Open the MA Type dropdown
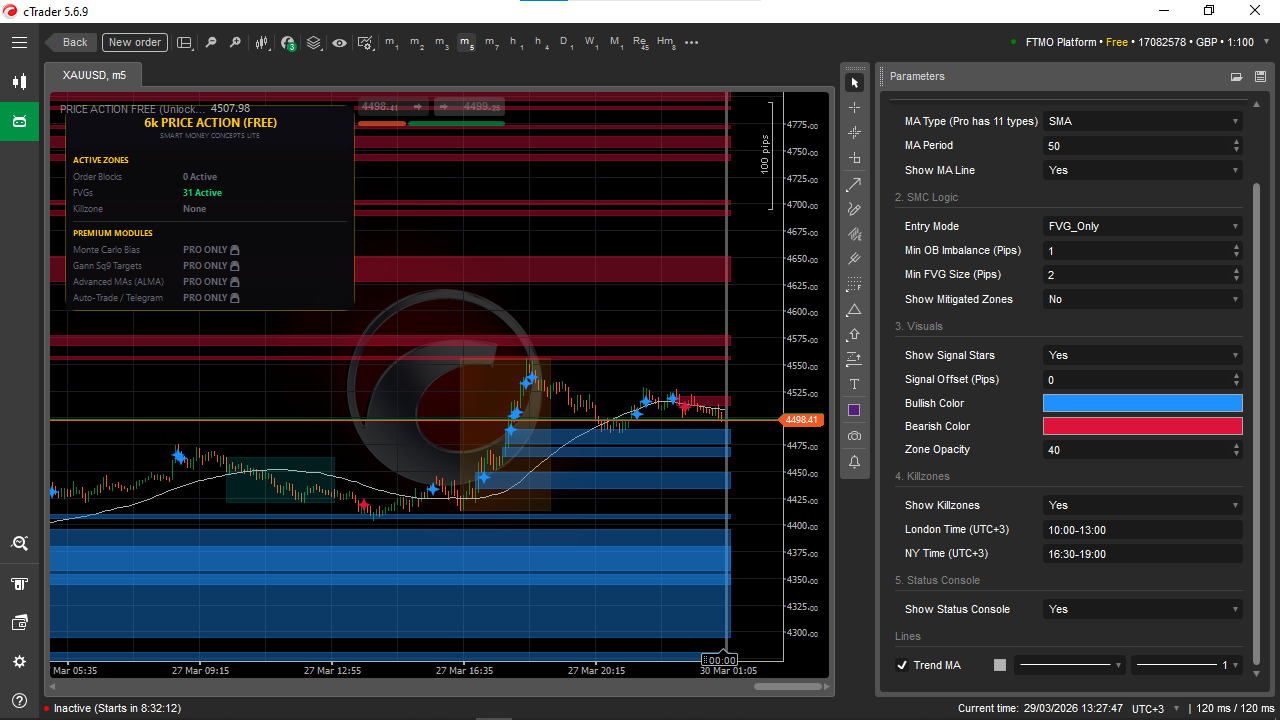 (x=1142, y=121)
